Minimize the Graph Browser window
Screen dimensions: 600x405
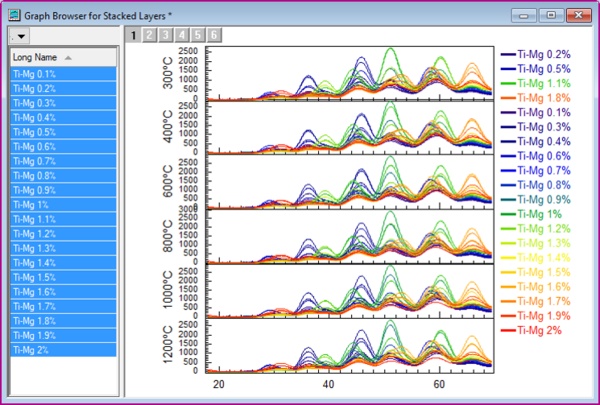click(x=523, y=16)
